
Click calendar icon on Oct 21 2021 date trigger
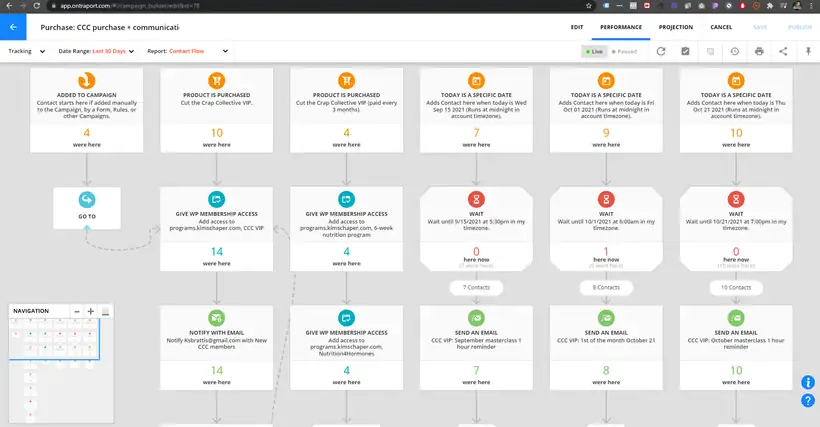click(736, 80)
